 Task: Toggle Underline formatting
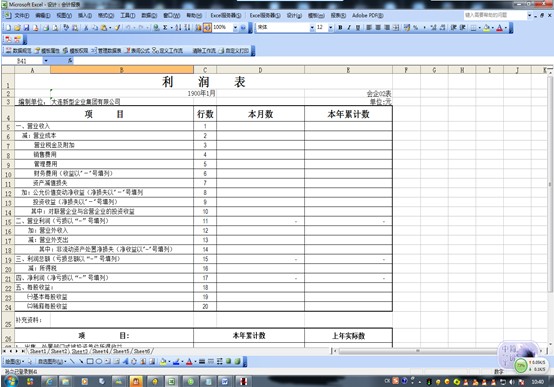[x=358, y=27]
